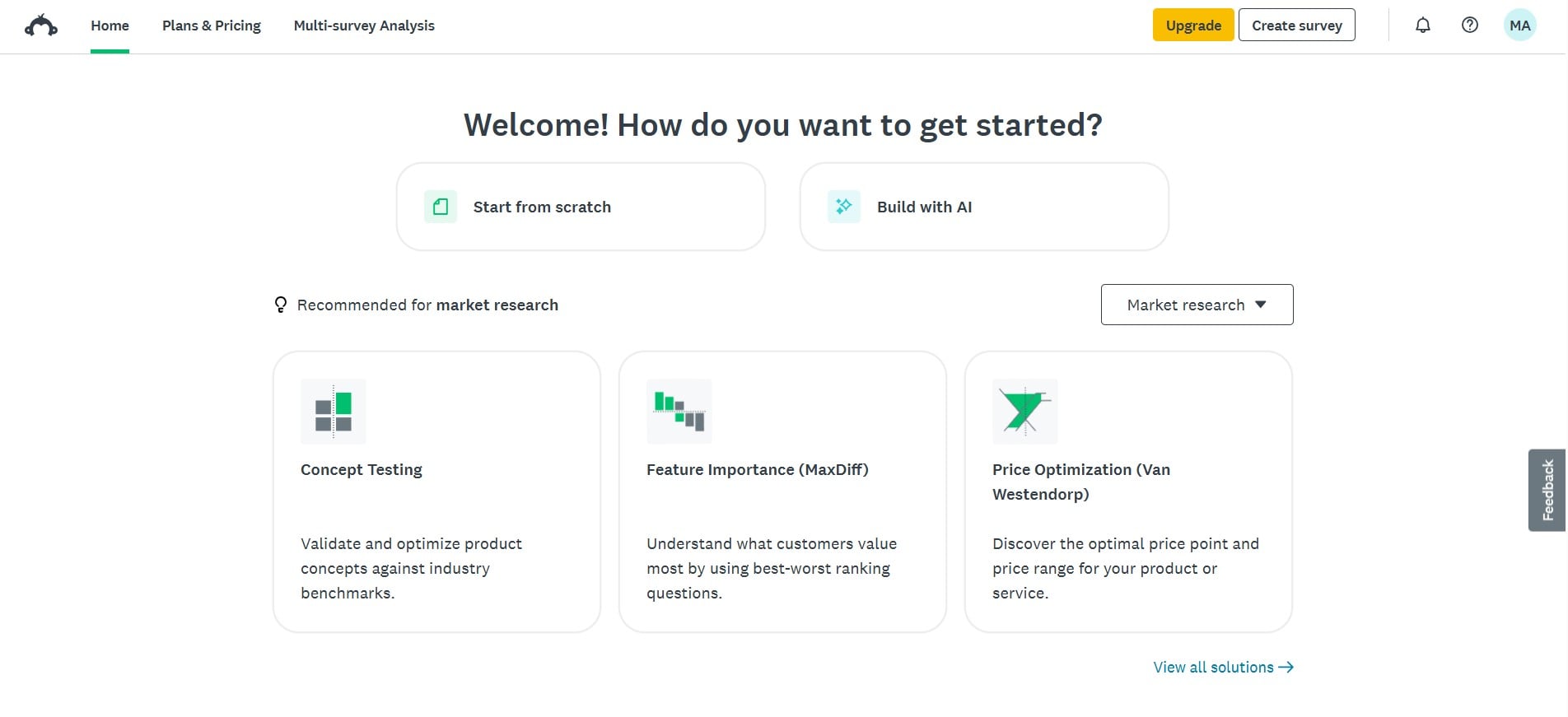Click the SurveyMonkey logo icon
The image size is (1568, 717).
[x=41, y=26]
